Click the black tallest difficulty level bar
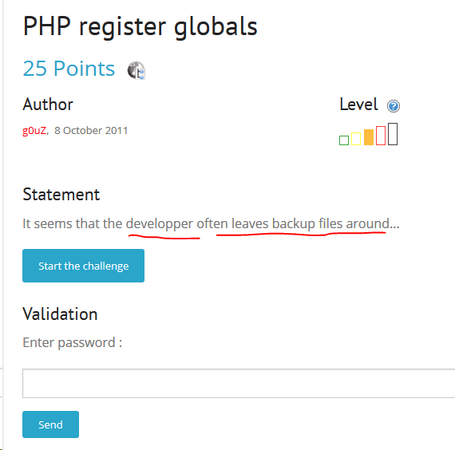 393,134
